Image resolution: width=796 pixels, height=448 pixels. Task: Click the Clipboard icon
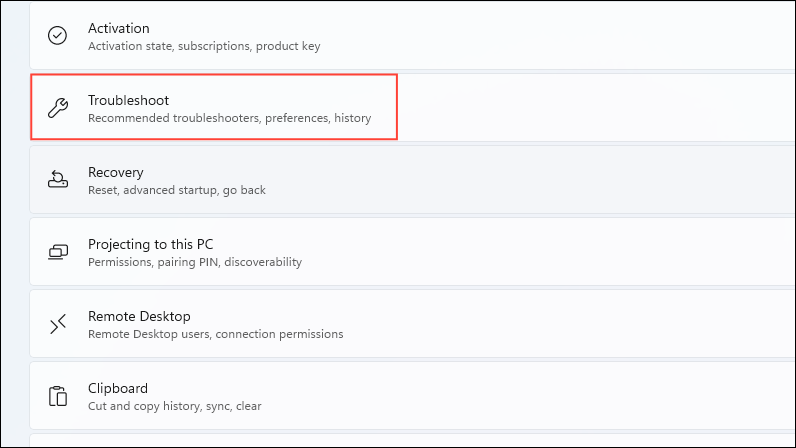pos(58,396)
